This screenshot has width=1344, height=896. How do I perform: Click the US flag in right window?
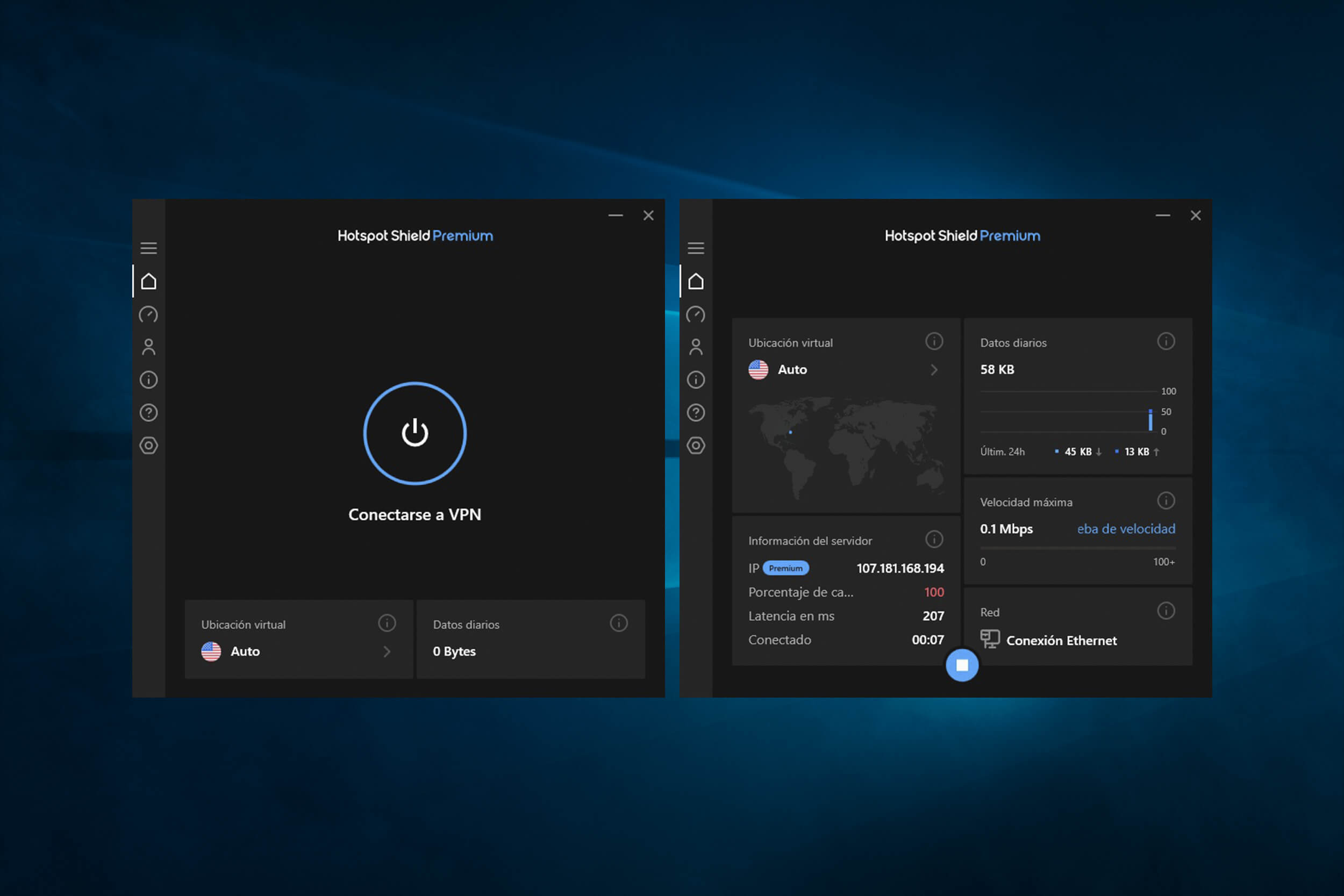point(759,370)
